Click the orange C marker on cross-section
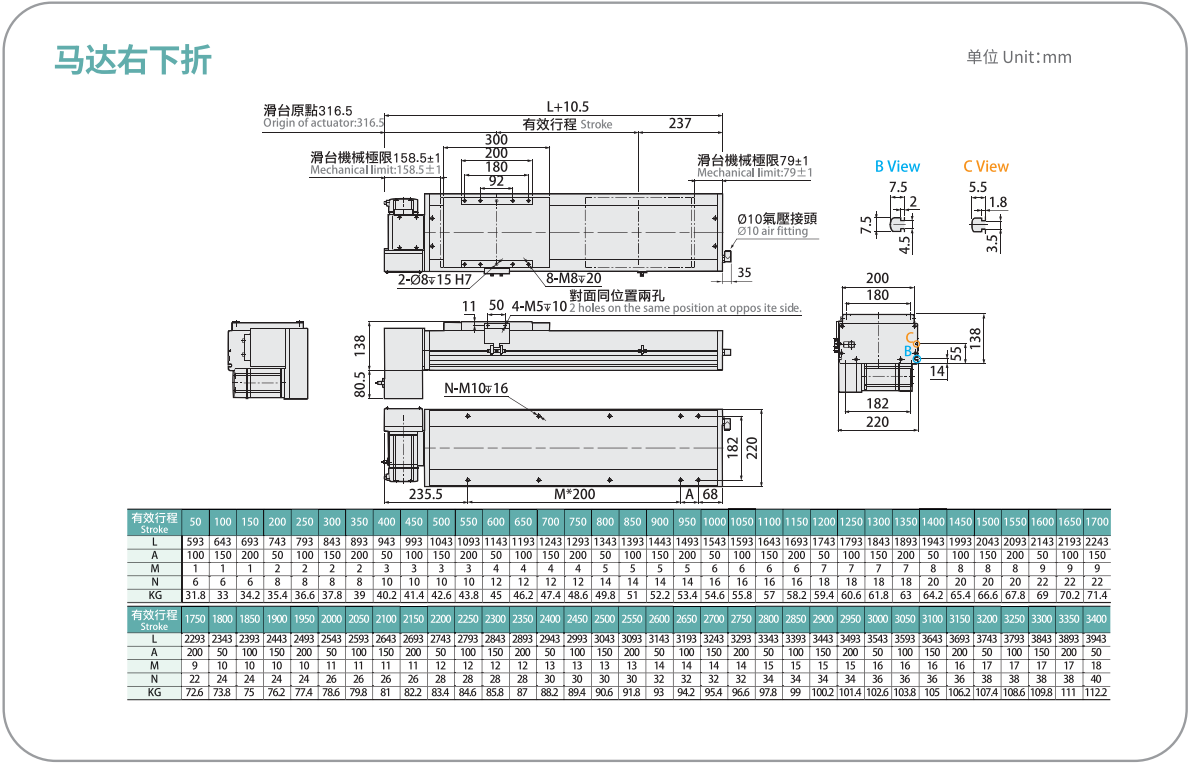Screen dimensions: 1190x765 pos(911,339)
